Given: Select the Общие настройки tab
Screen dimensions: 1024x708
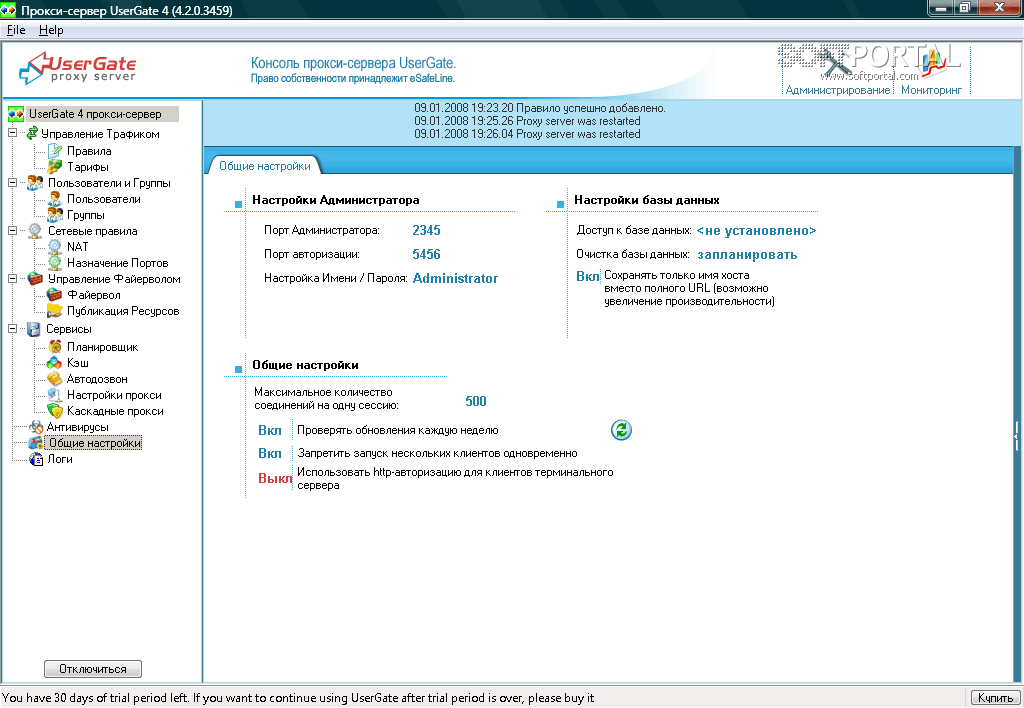Looking at the screenshot, I should point(264,166).
